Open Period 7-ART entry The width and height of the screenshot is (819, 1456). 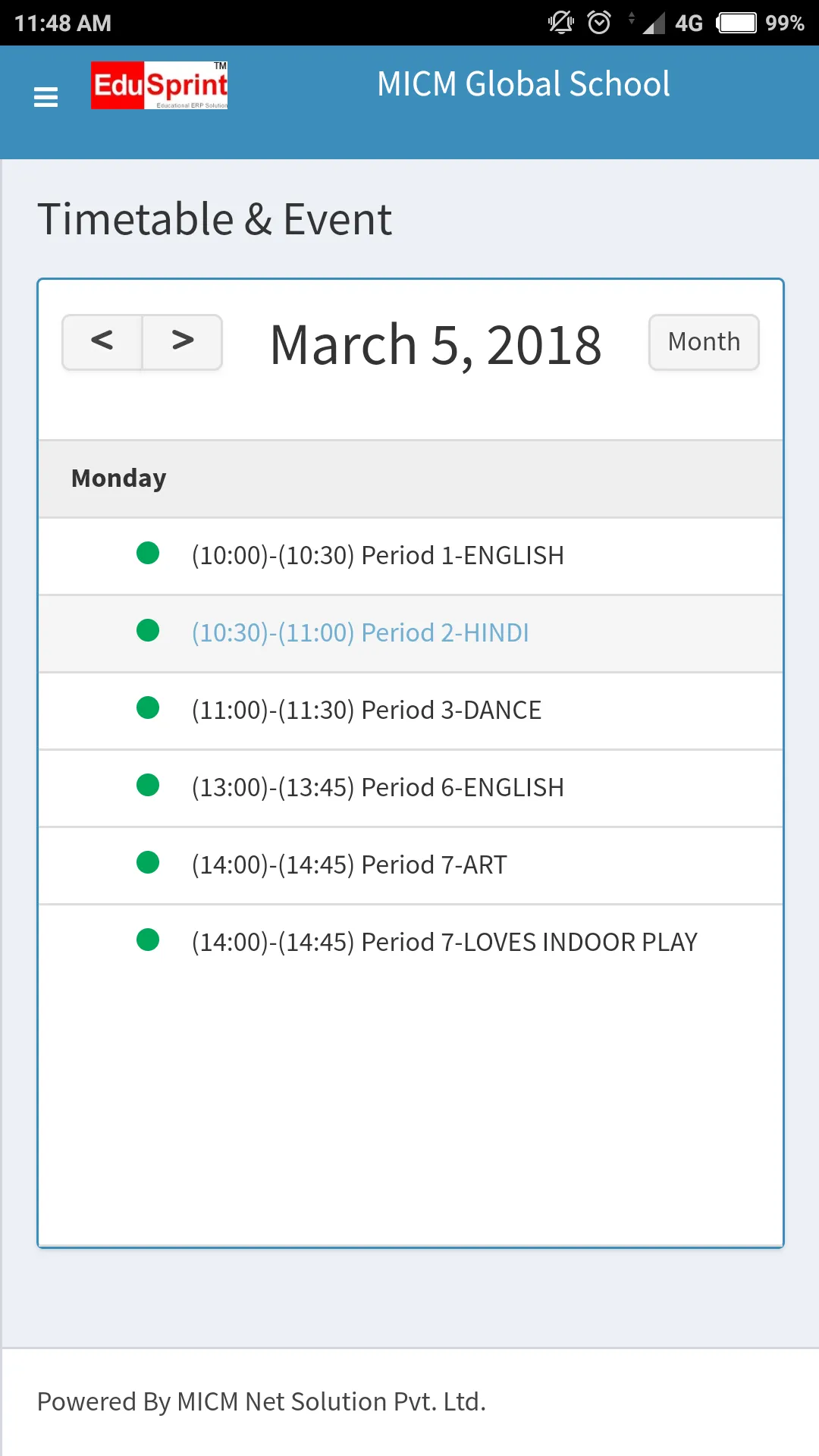[349, 864]
